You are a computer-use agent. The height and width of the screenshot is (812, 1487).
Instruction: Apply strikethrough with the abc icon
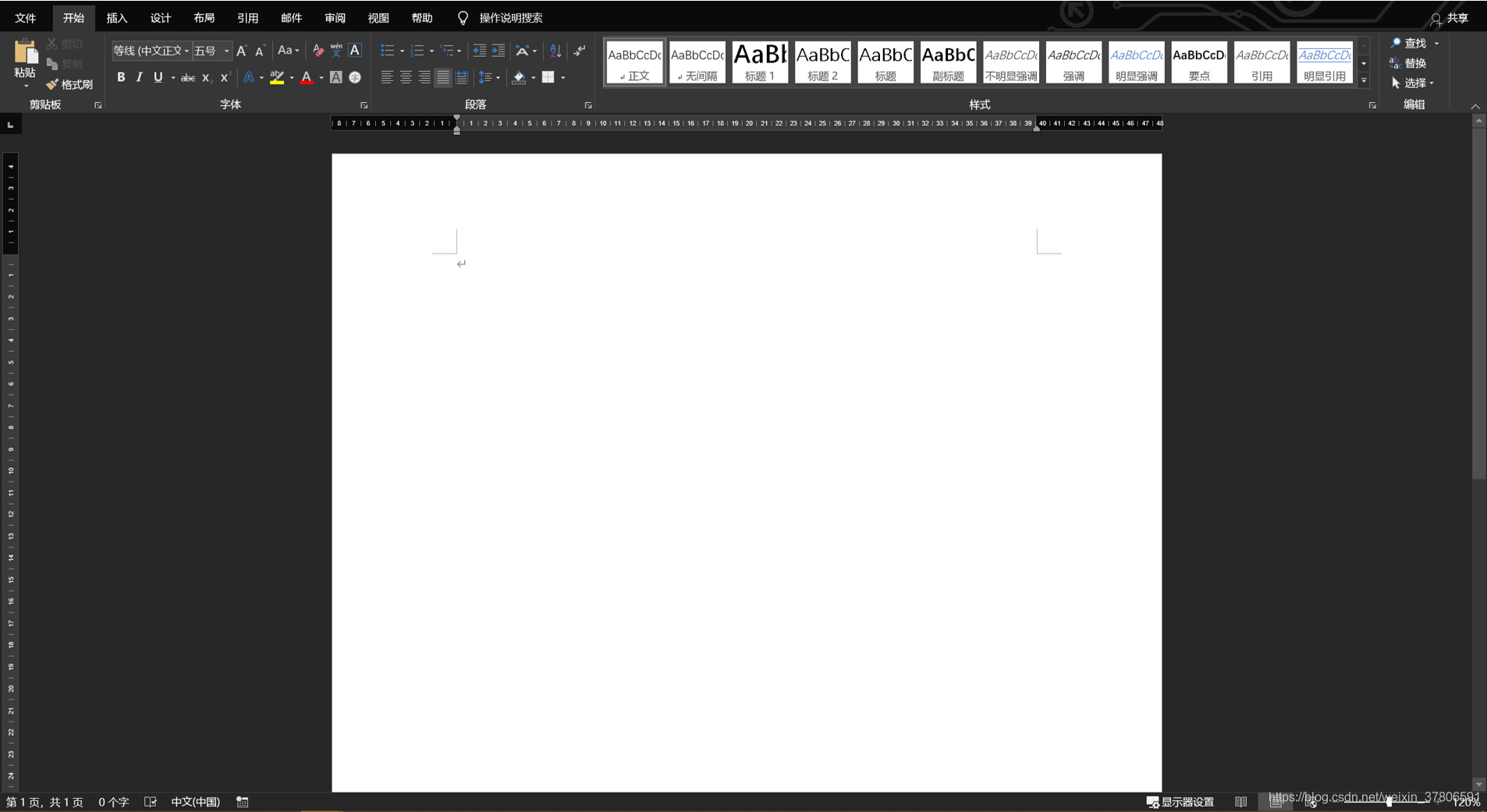188,77
